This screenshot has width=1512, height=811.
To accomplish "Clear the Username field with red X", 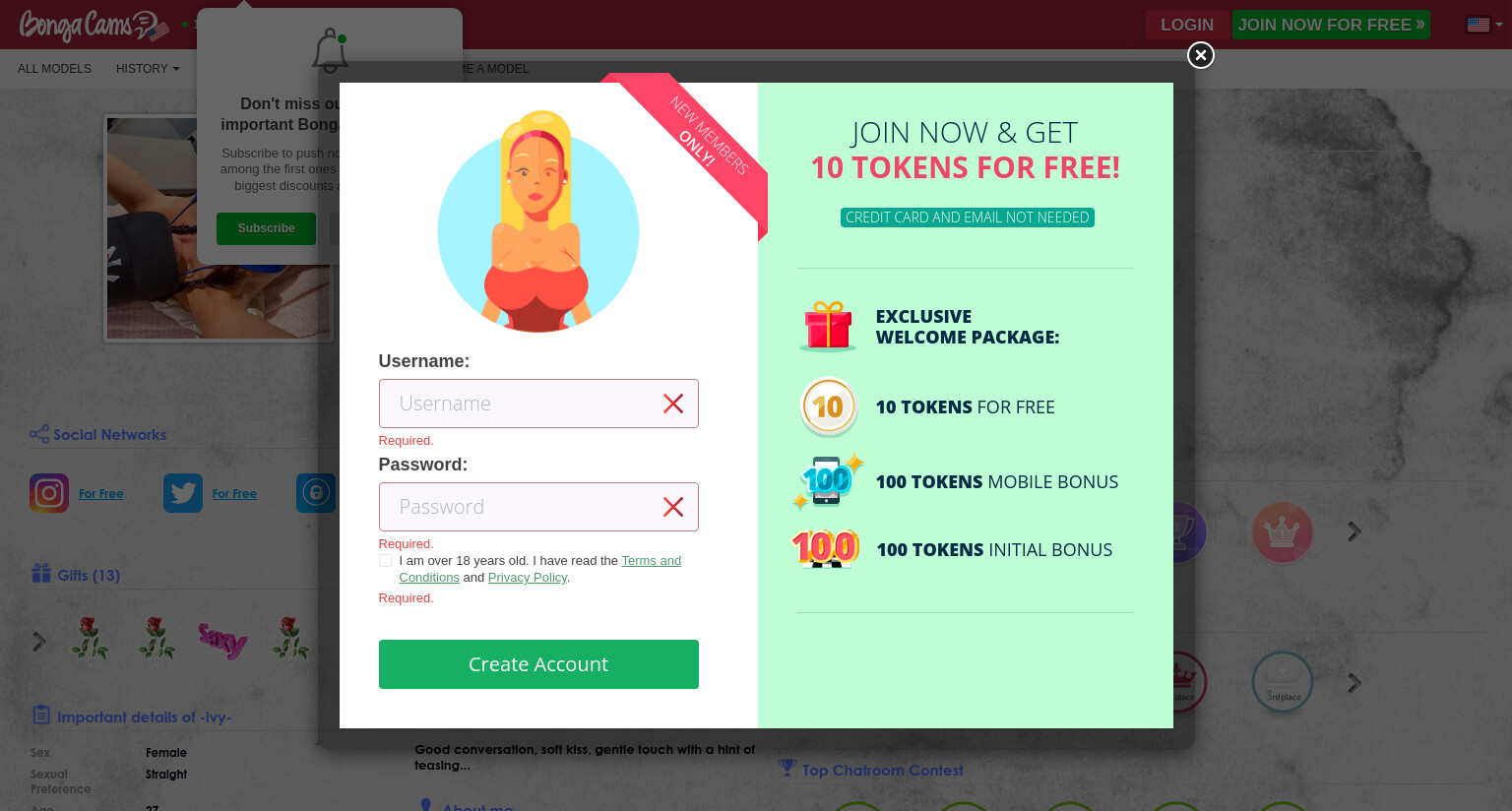I will [673, 404].
